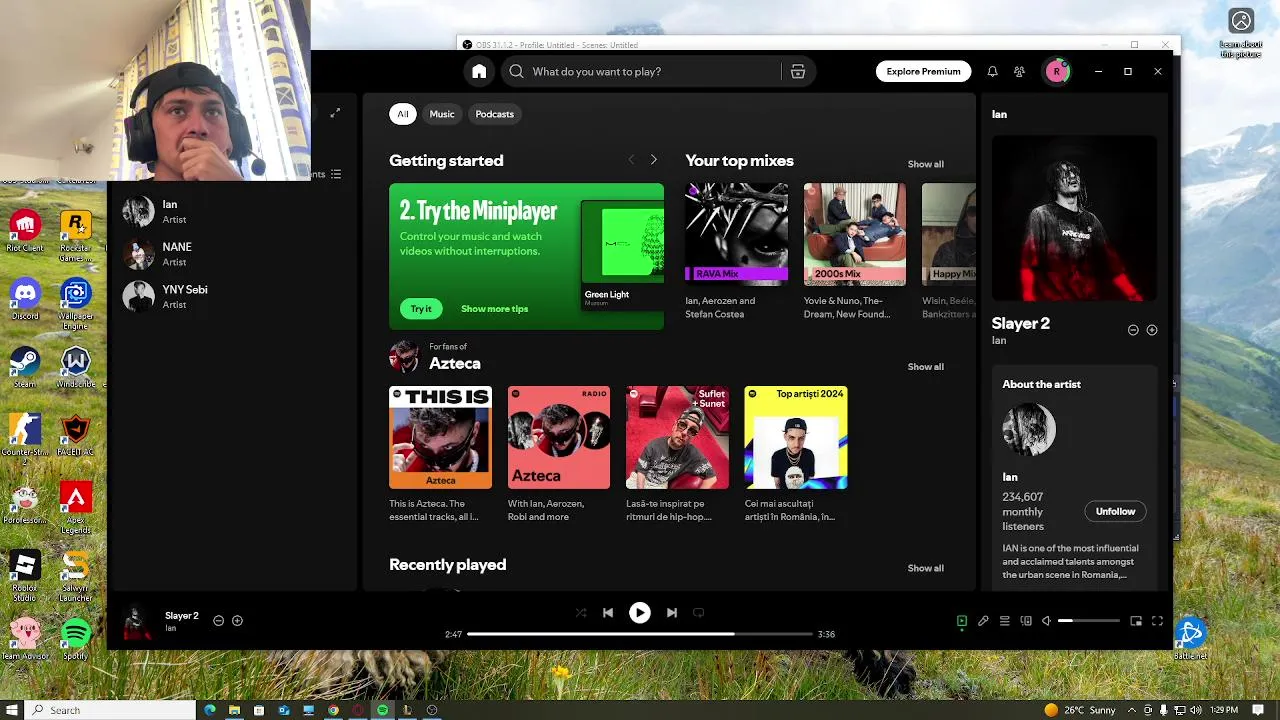The image size is (1280, 720).
Task: Mute the volume speaker icon
Action: pyautogui.click(x=1046, y=621)
